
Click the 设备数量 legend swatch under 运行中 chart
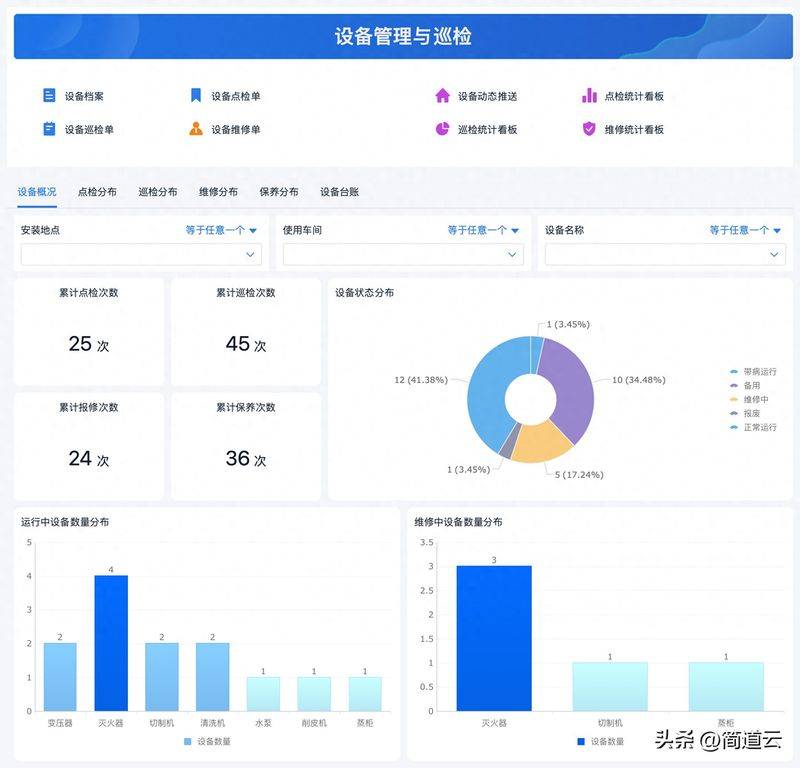tap(189, 742)
